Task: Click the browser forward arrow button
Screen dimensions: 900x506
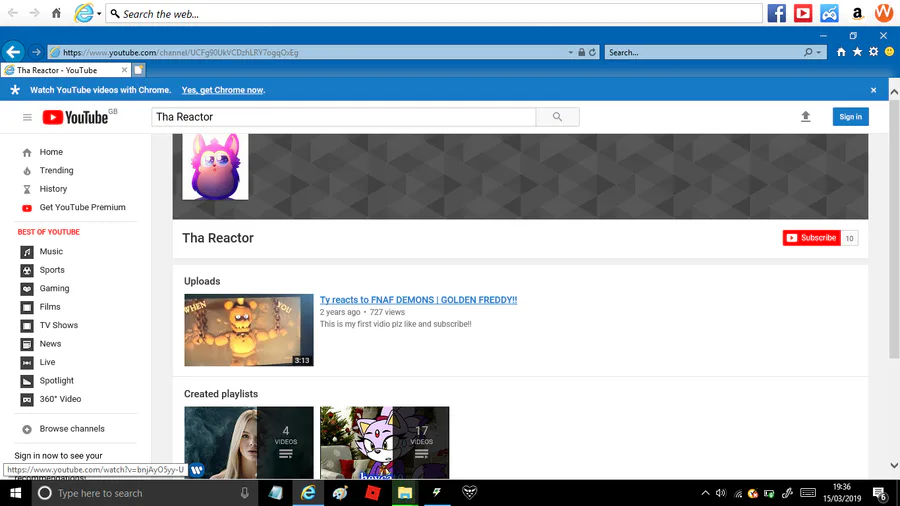Action: tap(36, 52)
